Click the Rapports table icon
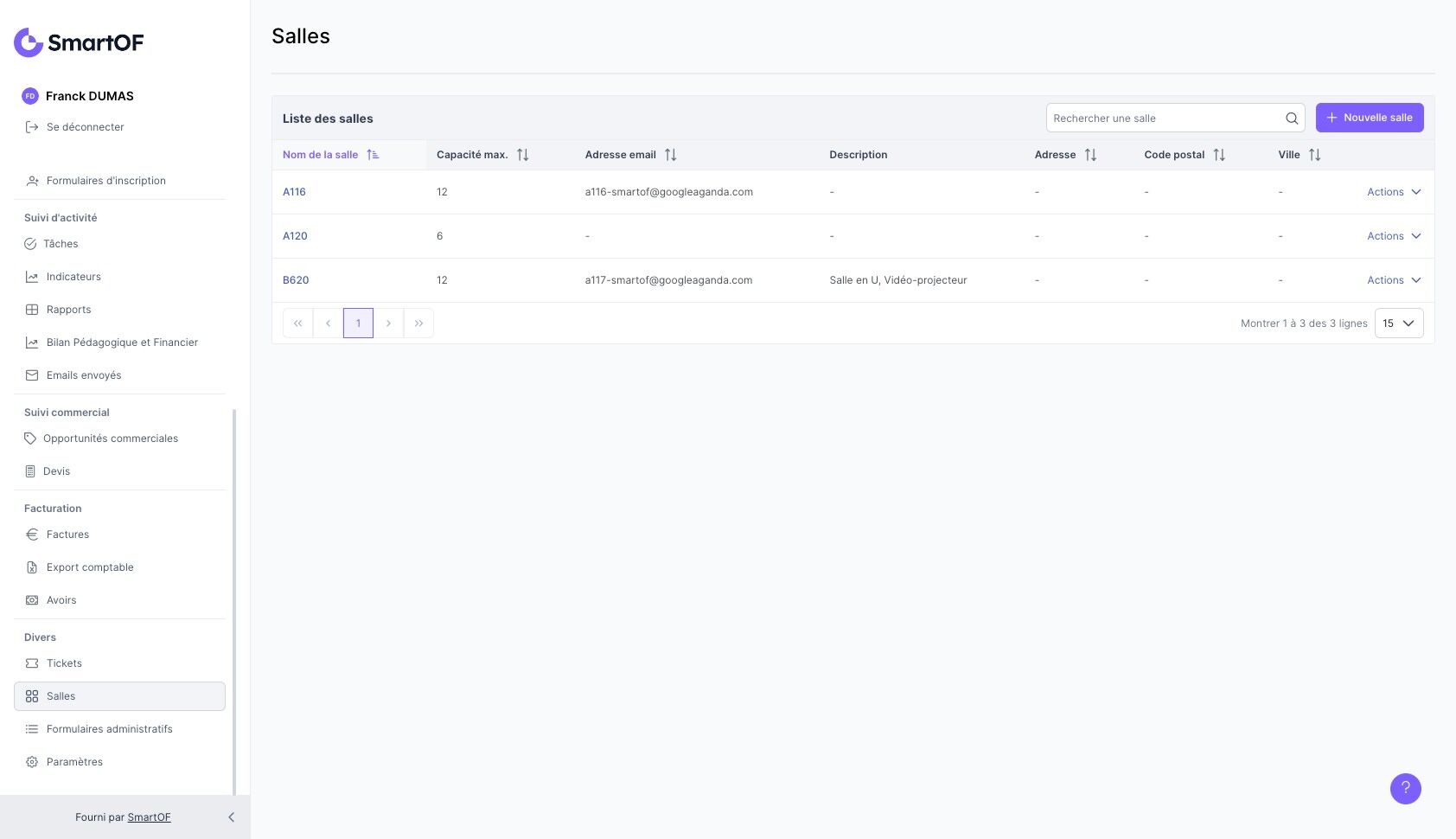Image resolution: width=1456 pixels, height=839 pixels. [32, 310]
